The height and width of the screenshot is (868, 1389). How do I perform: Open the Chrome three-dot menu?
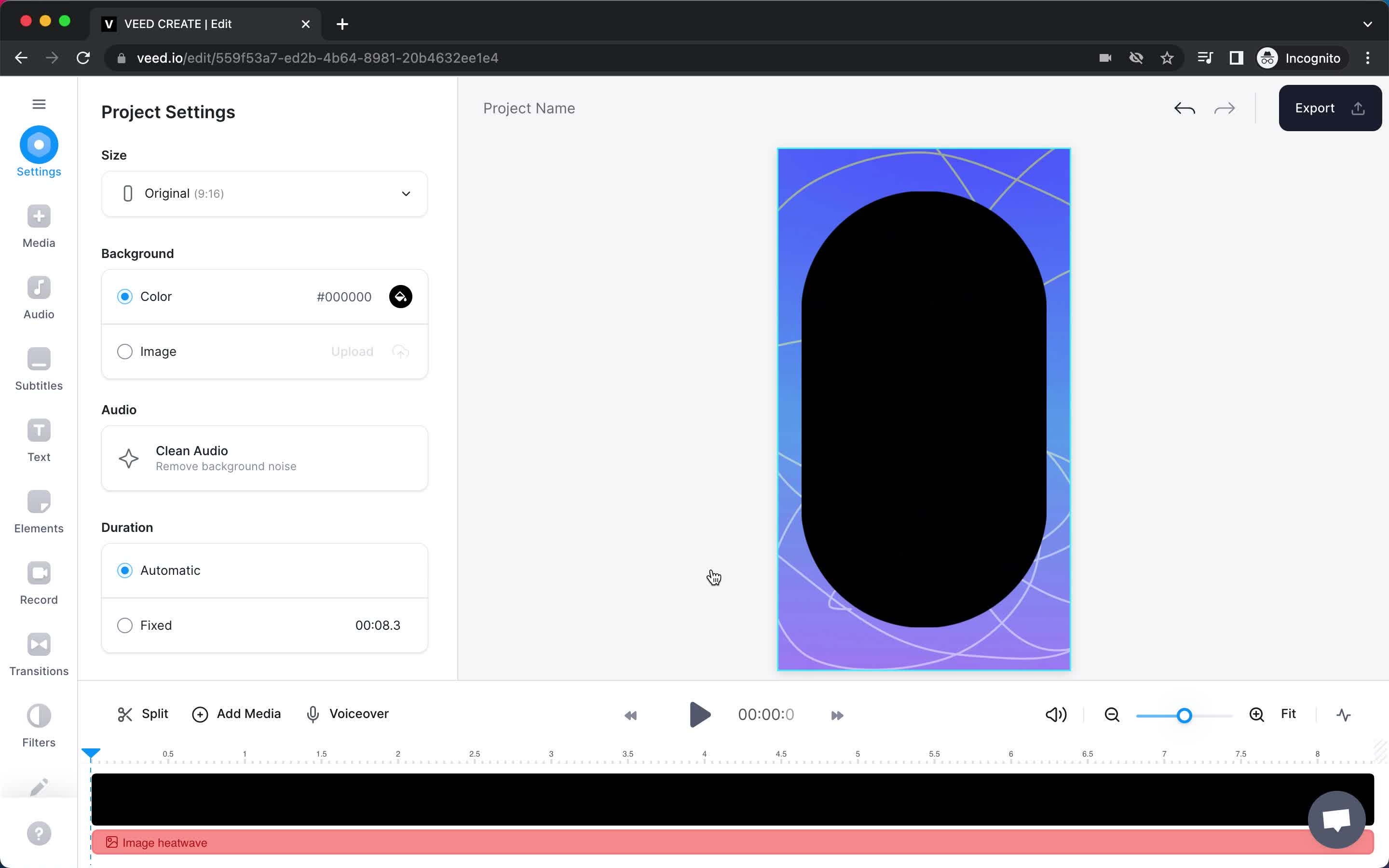click(x=1367, y=58)
